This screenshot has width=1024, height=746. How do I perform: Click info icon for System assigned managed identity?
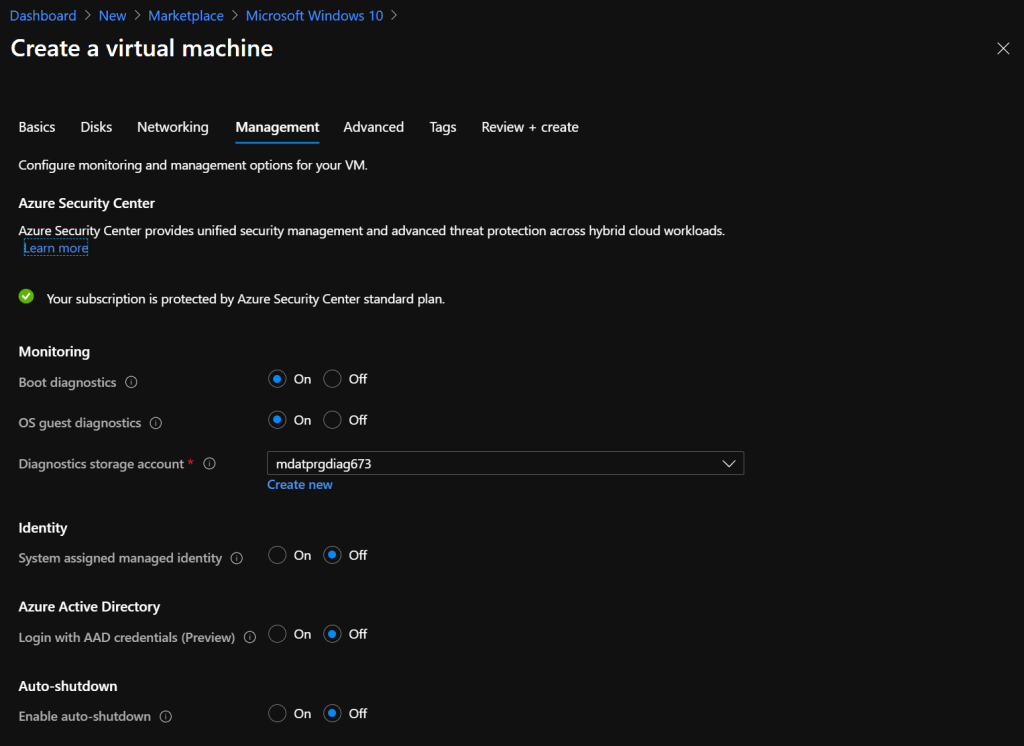pyautogui.click(x=237, y=558)
